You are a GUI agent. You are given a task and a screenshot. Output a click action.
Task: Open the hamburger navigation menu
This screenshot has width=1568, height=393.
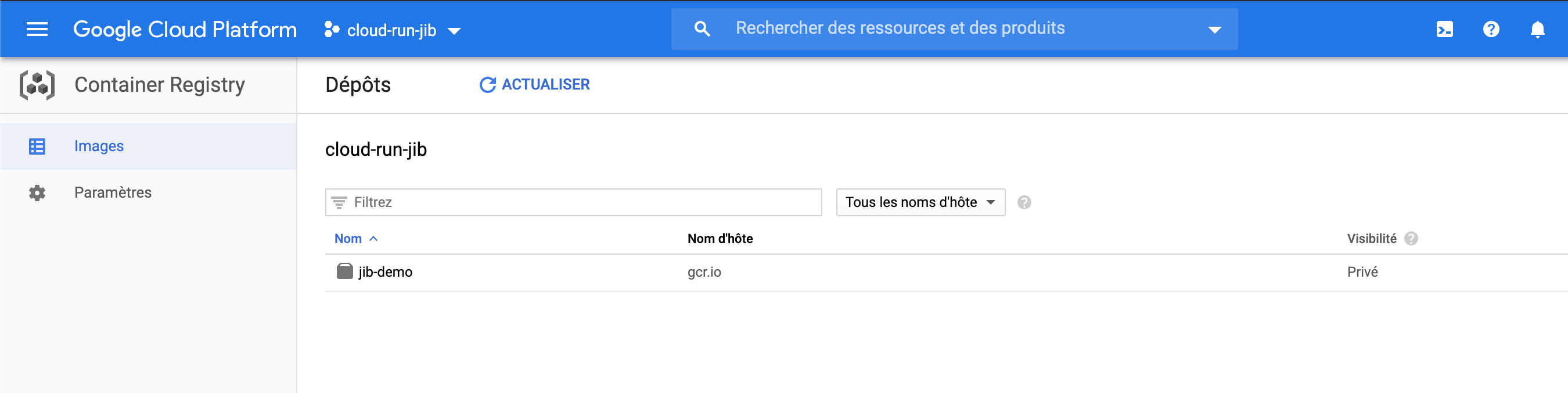pos(37,29)
